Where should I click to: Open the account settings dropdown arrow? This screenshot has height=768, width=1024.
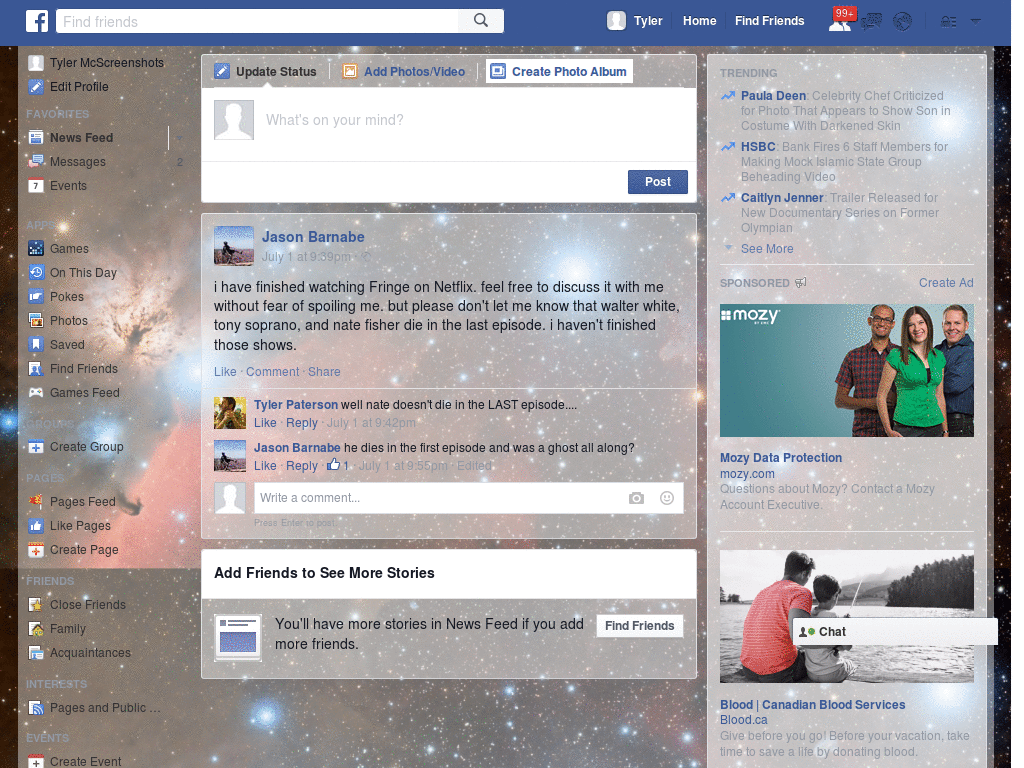tap(976, 20)
